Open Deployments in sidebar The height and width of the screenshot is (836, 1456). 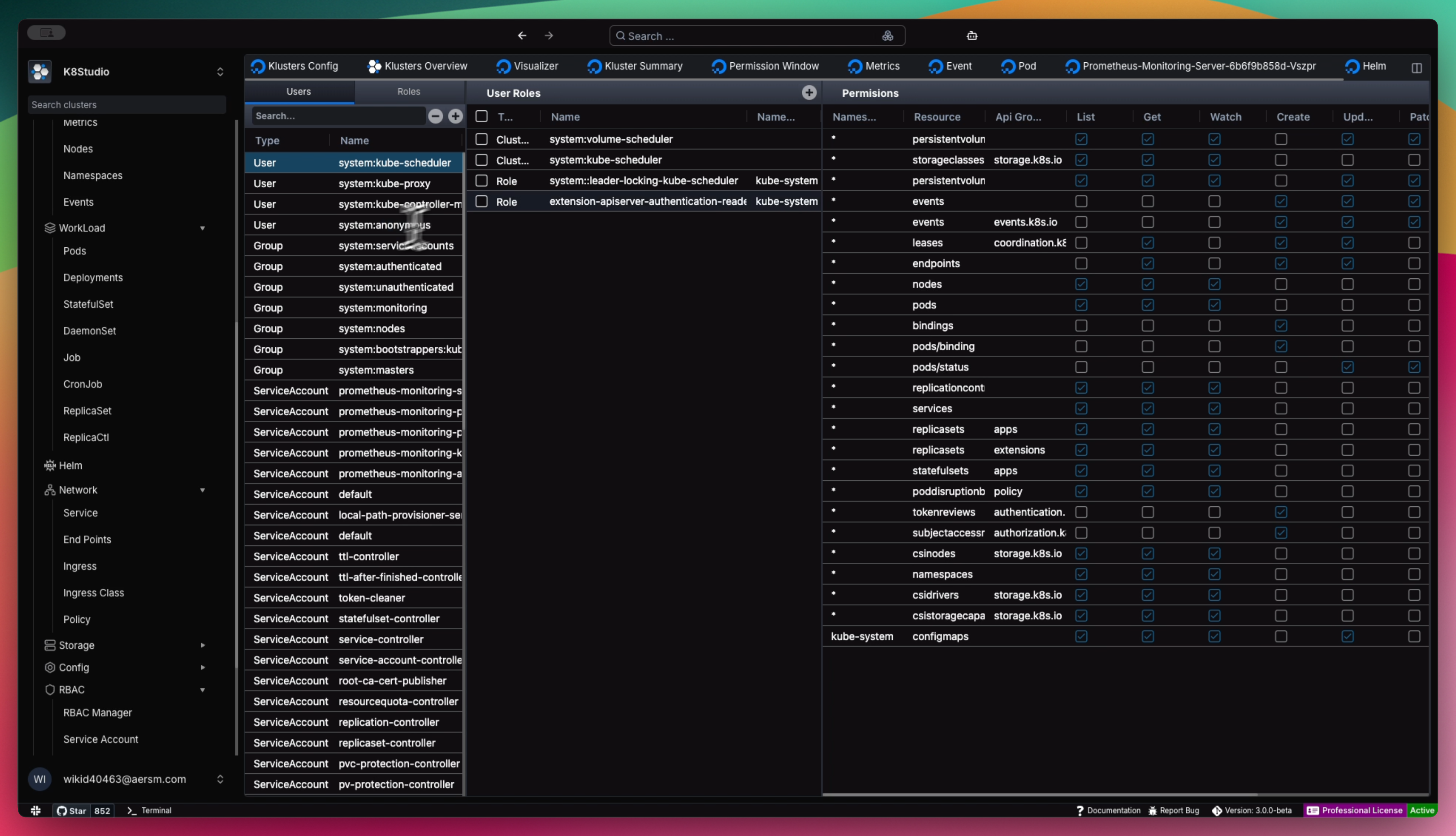point(93,278)
